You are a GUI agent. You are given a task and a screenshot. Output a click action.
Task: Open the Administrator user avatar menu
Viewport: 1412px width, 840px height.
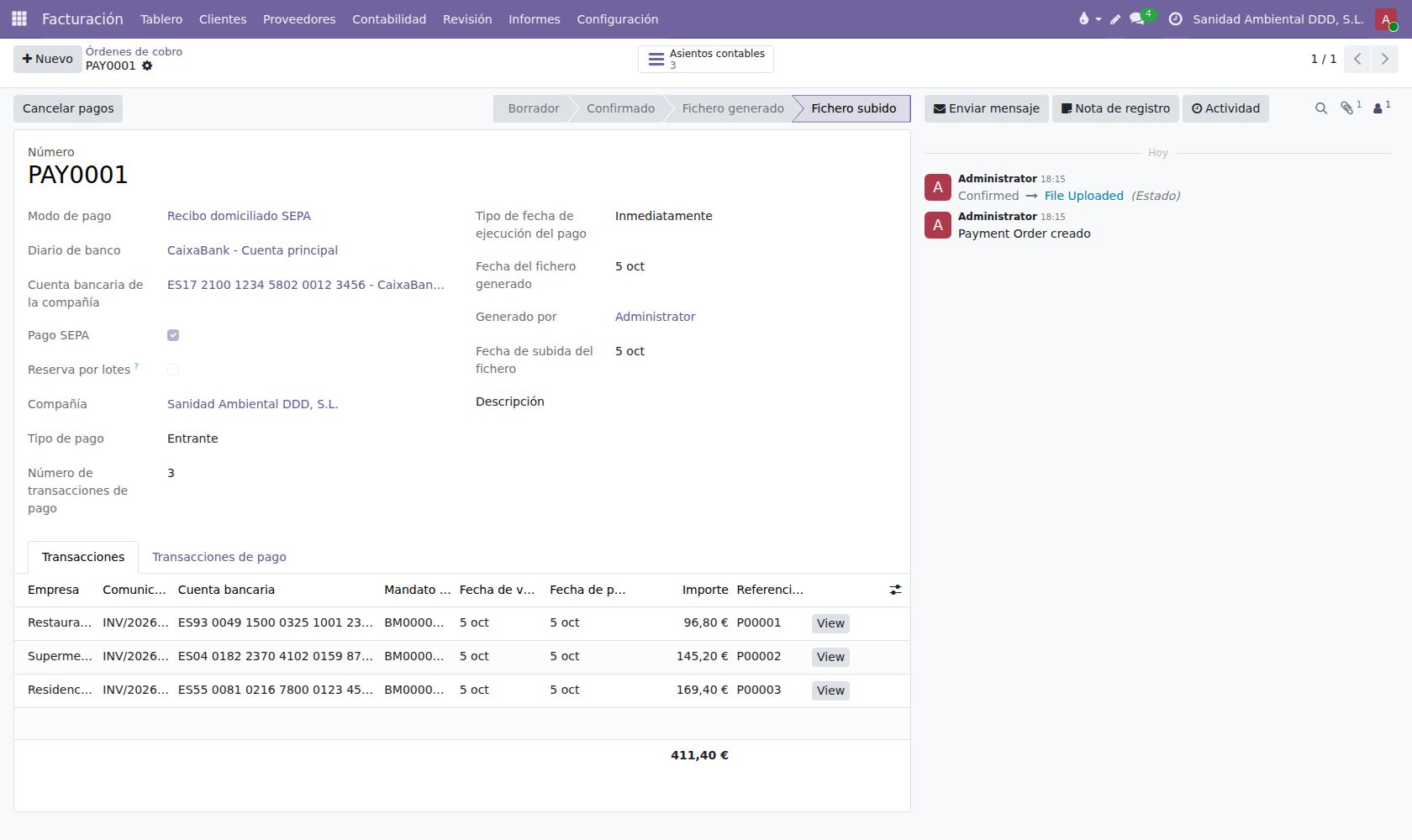[x=1386, y=18]
